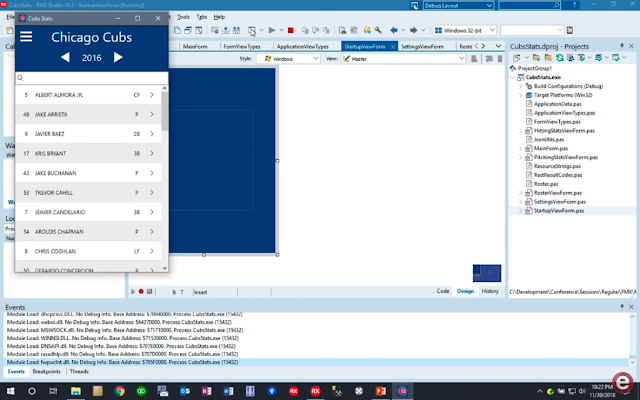The image size is (640, 400).
Task: Open the Tabs menu
Action: 202,17
